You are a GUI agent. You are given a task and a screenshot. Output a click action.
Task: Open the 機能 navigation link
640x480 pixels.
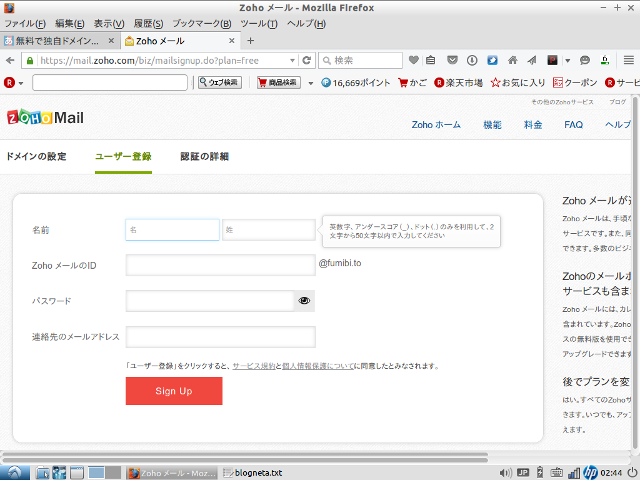point(492,125)
